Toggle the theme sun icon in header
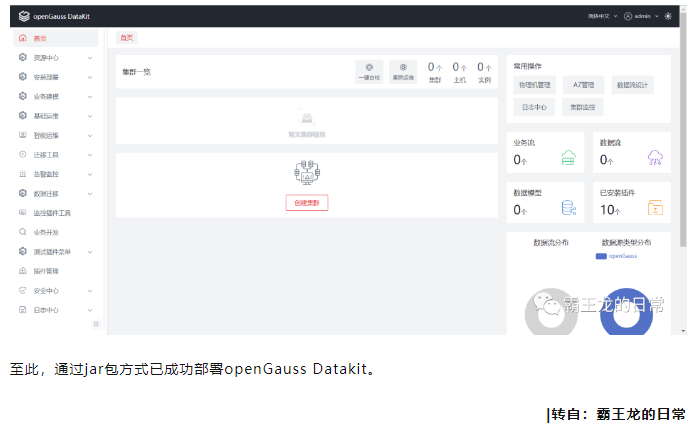Image resolution: width=693 pixels, height=443 pixels. tap(668, 16)
